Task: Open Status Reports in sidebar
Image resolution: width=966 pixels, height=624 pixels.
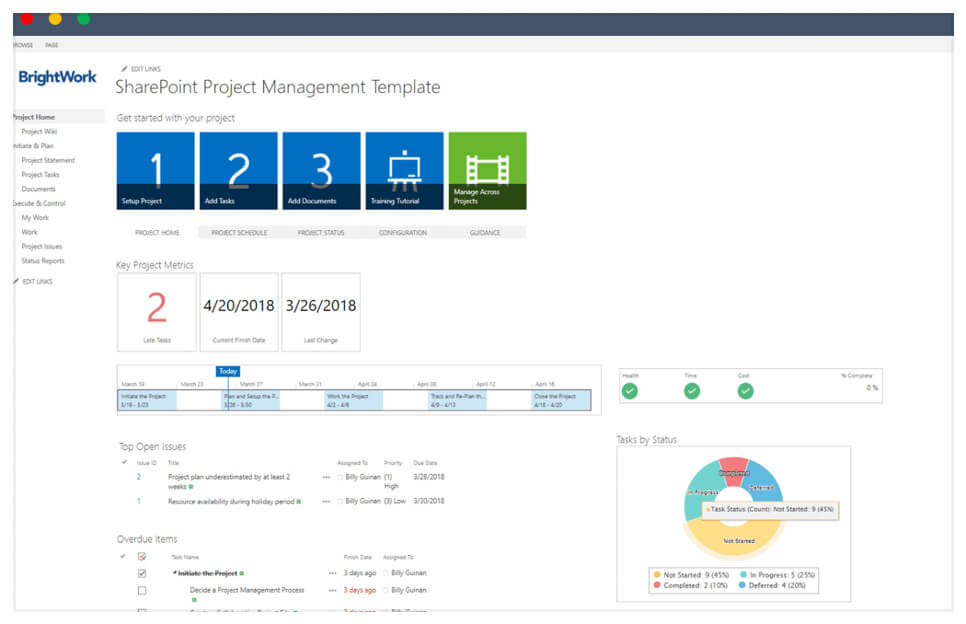Action: tap(43, 261)
